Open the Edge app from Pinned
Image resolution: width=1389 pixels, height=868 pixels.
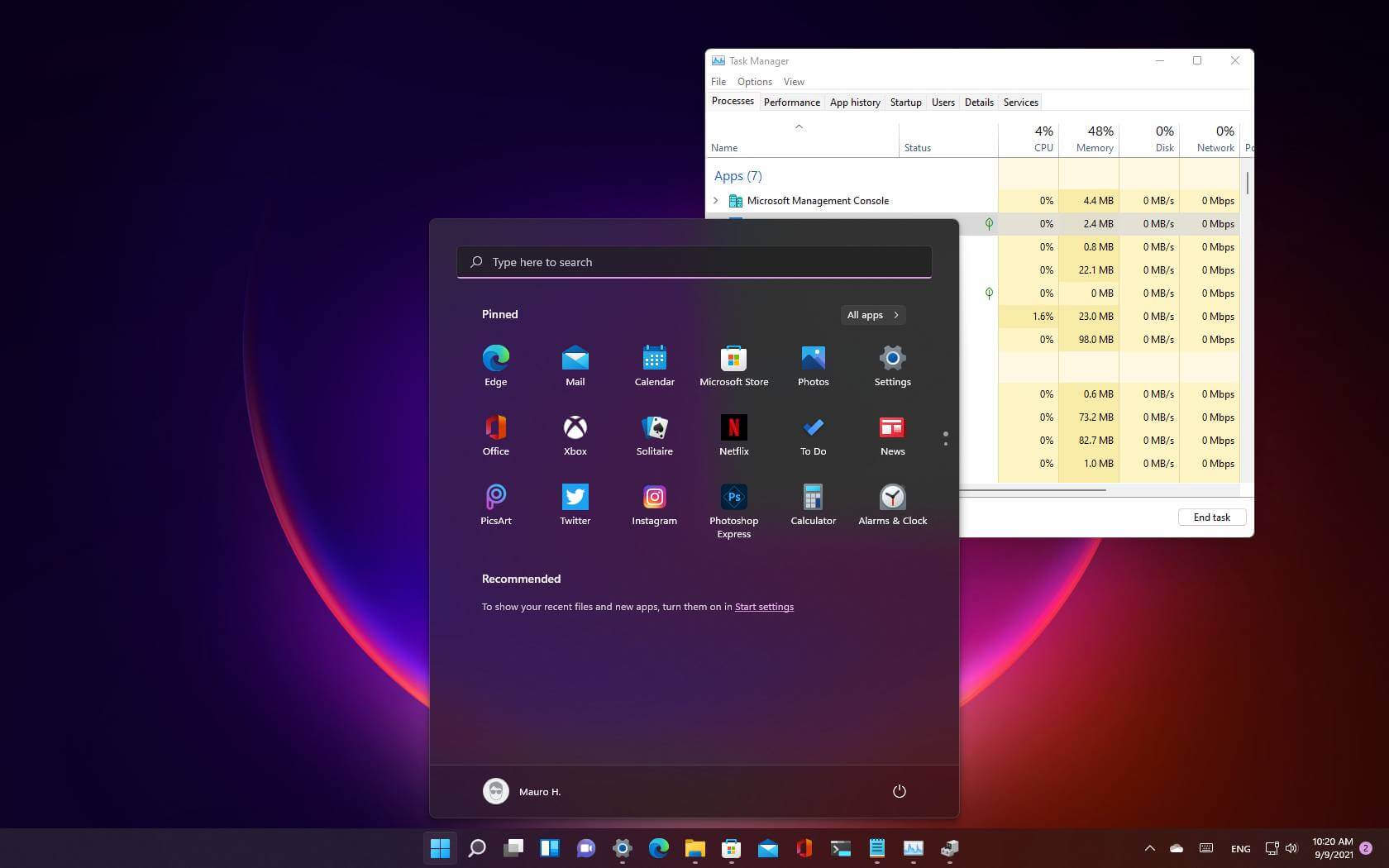point(495,365)
